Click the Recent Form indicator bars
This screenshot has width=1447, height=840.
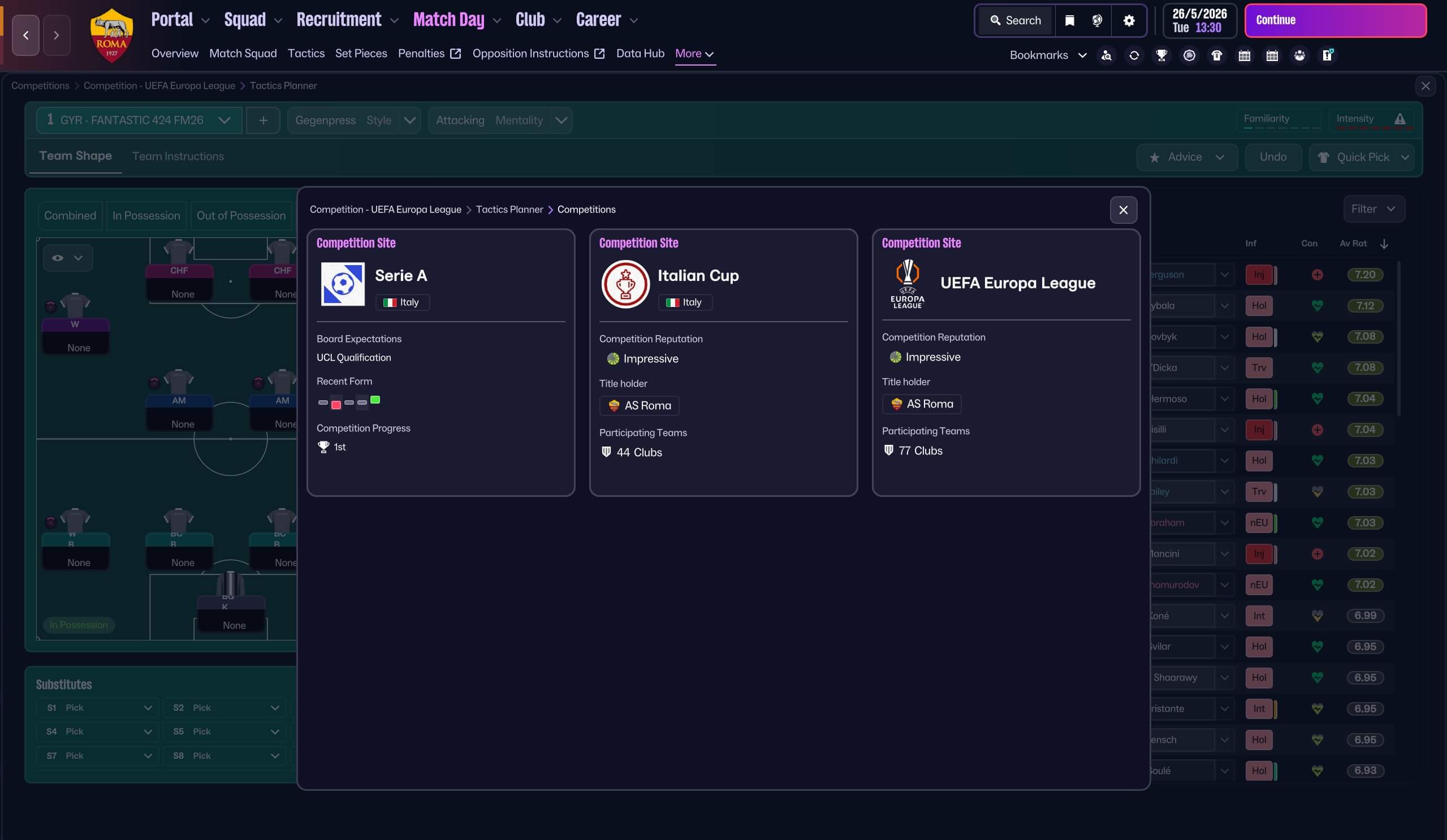[348, 401]
